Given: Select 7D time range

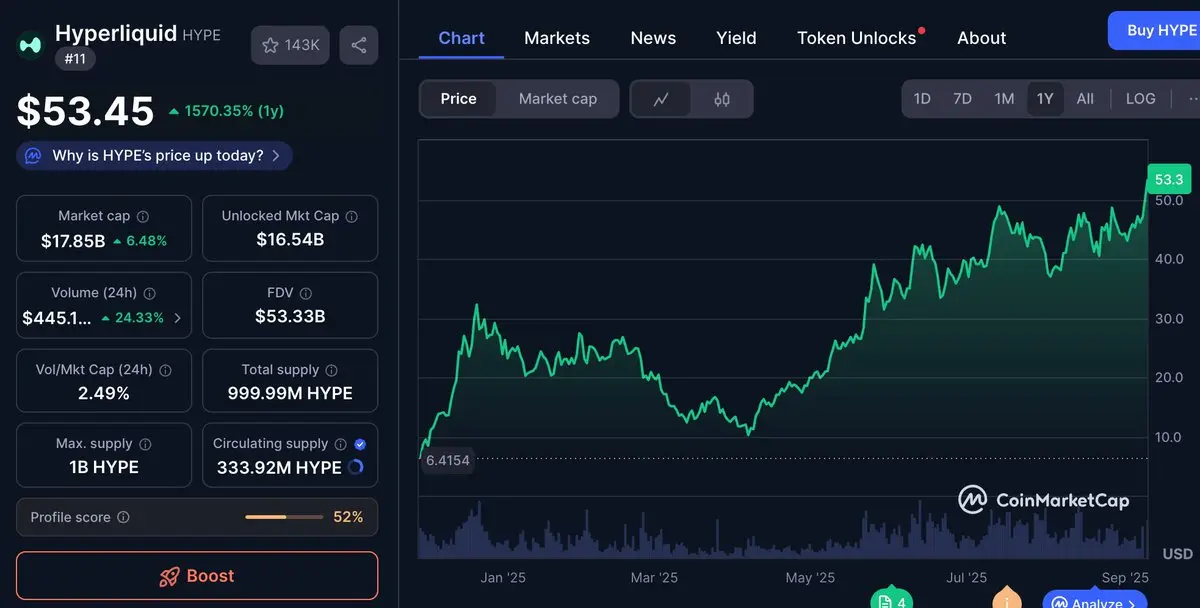Looking at the screenshot, I should pos(962,99).
